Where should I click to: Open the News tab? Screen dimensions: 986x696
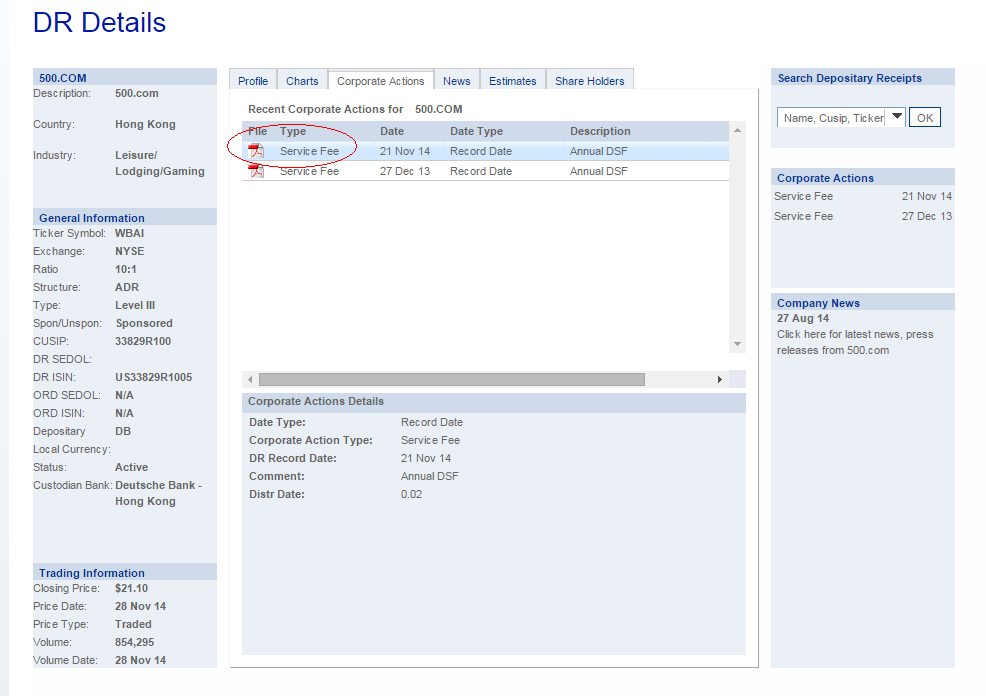(457, 81)
